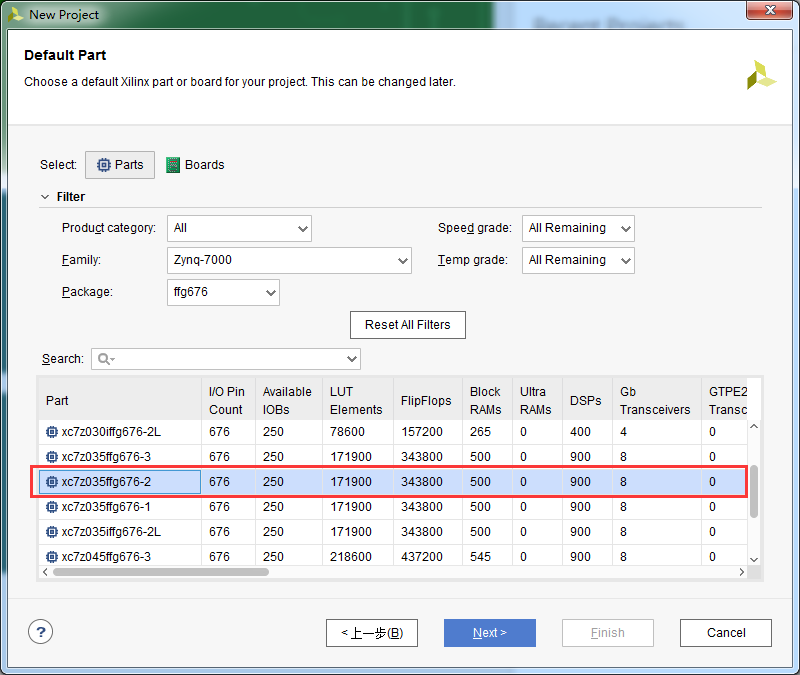
Task: Sort by Available IOBs column header
Action: [x=289, y=401]
